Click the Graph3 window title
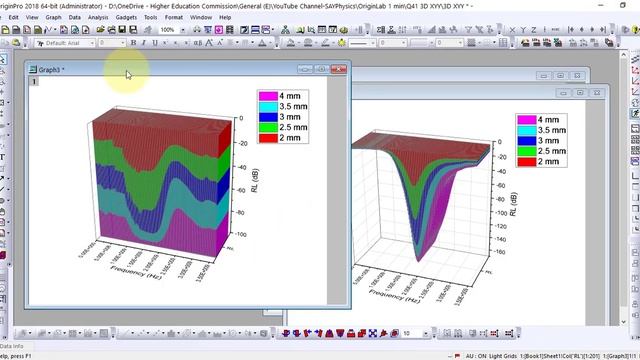 coord(51,70)
